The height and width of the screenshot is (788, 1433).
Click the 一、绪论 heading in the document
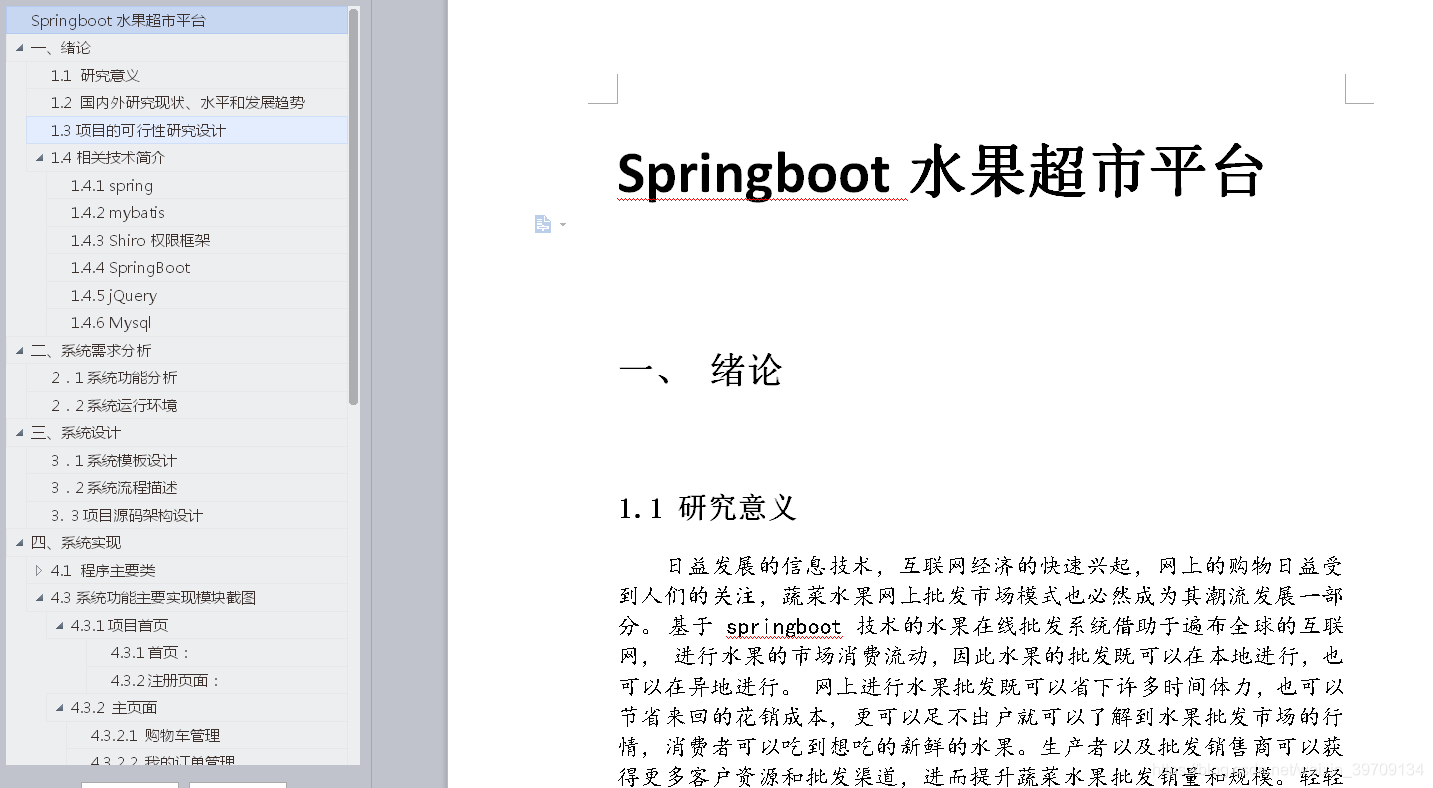click(x=700, y=371)
